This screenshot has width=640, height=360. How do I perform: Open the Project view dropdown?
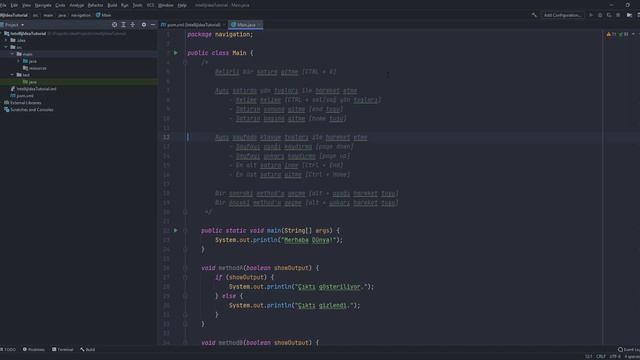[12, 25]
